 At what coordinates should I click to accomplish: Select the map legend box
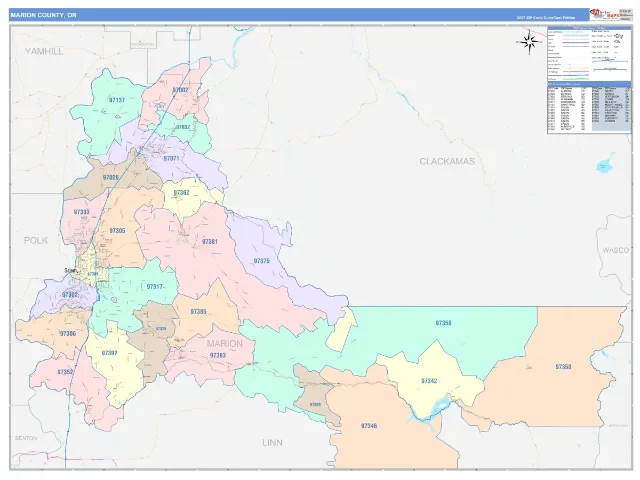[x=589, y=54]
